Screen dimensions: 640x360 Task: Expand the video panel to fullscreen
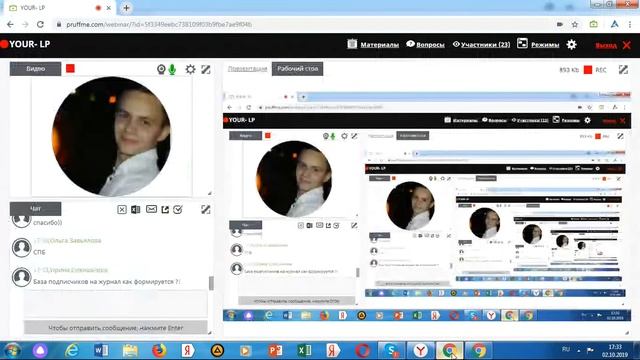tap(206, 69)
